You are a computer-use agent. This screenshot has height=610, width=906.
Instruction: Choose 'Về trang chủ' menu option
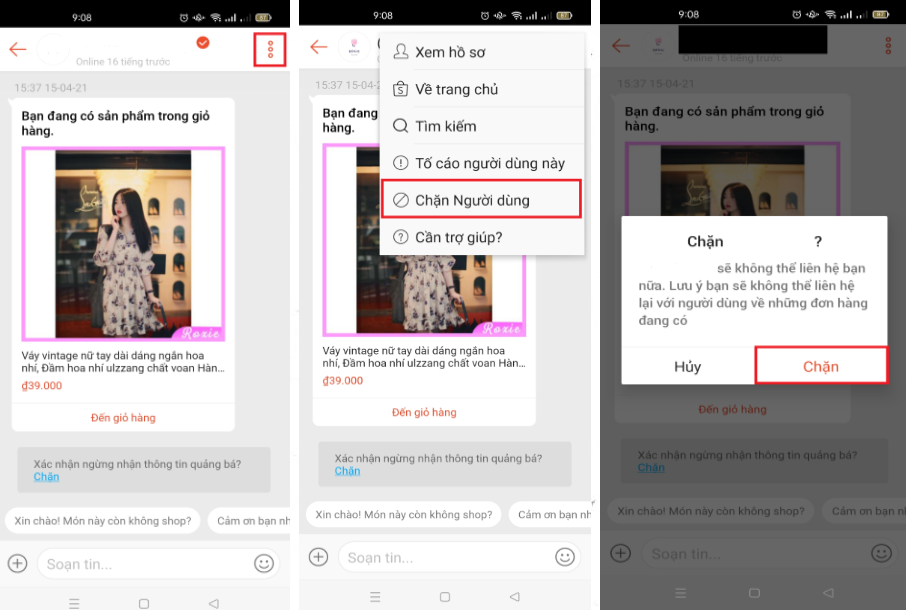coord(456,89)
